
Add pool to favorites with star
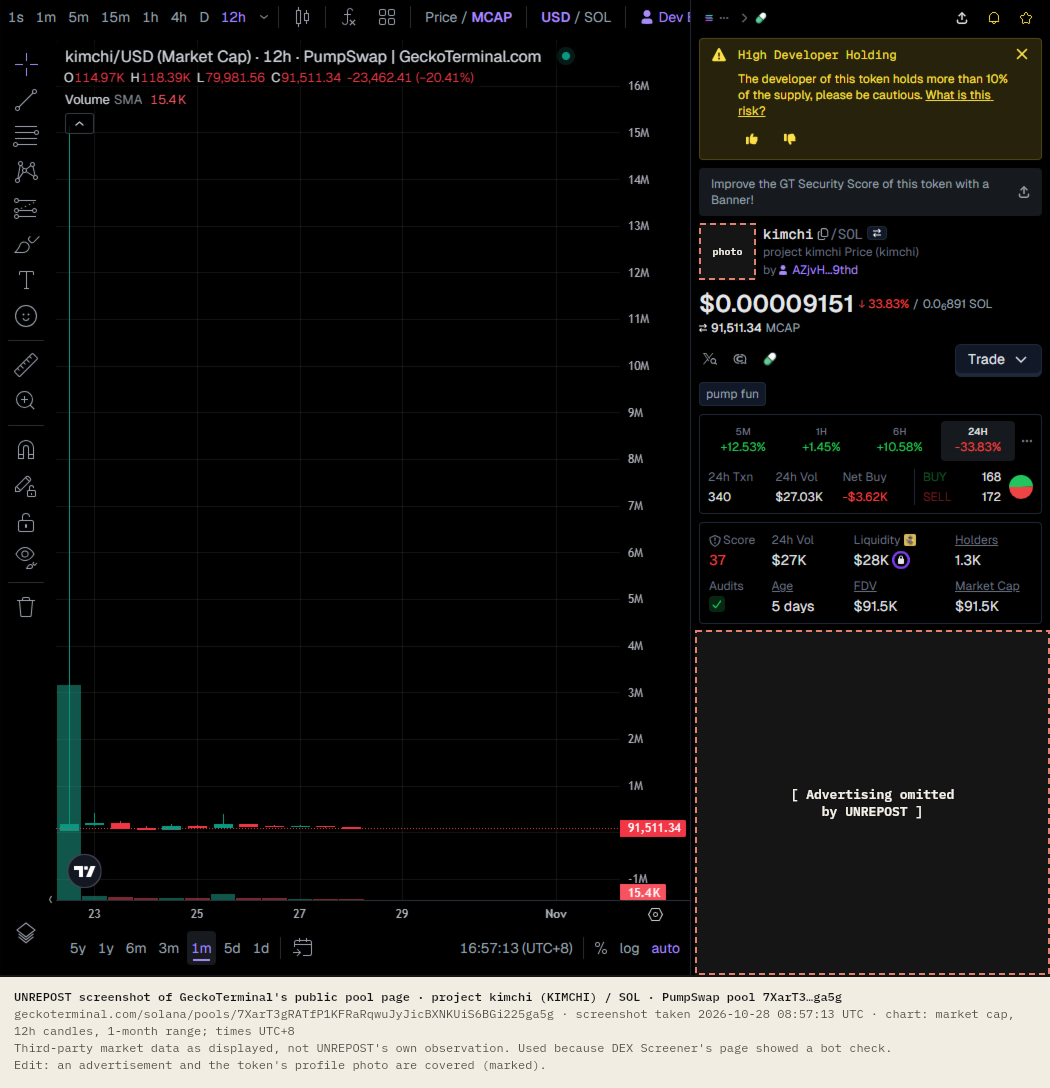click(x=1026, y=18)
